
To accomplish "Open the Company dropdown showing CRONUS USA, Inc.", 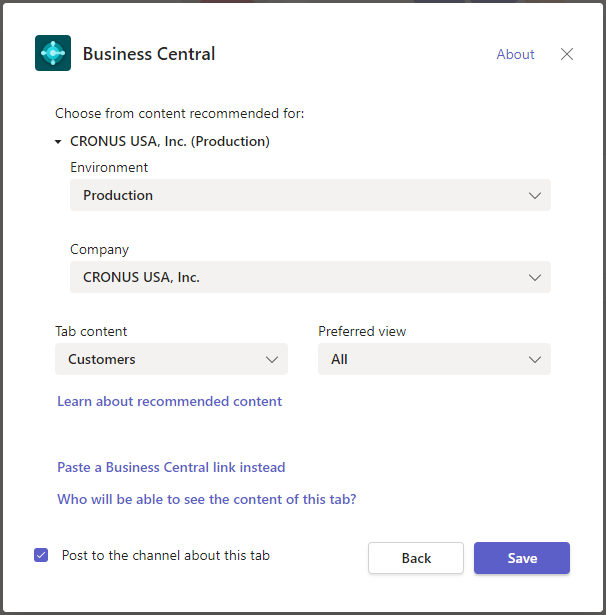I will tap(310, 277).
